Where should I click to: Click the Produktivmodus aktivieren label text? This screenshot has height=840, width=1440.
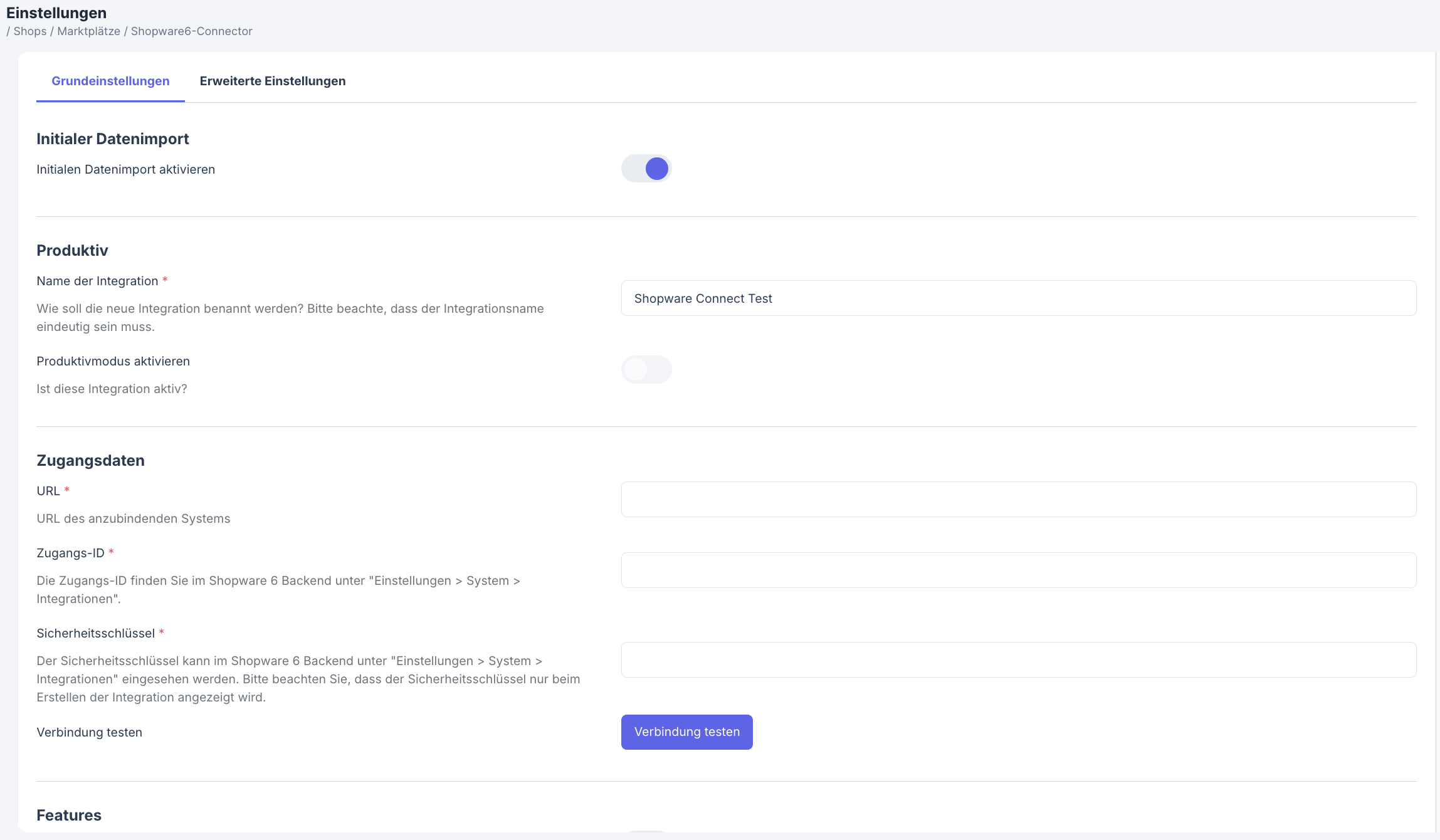(113, 361)
